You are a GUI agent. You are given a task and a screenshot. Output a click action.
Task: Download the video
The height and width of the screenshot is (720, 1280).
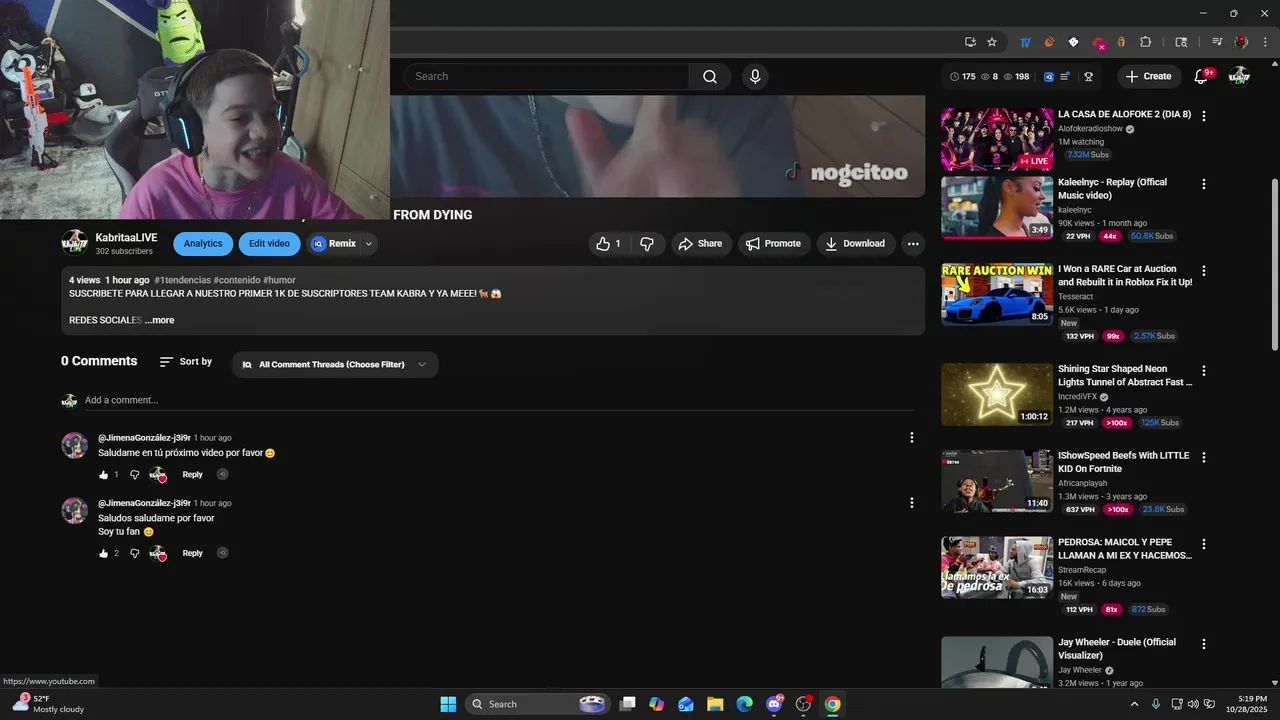point(855,243)
